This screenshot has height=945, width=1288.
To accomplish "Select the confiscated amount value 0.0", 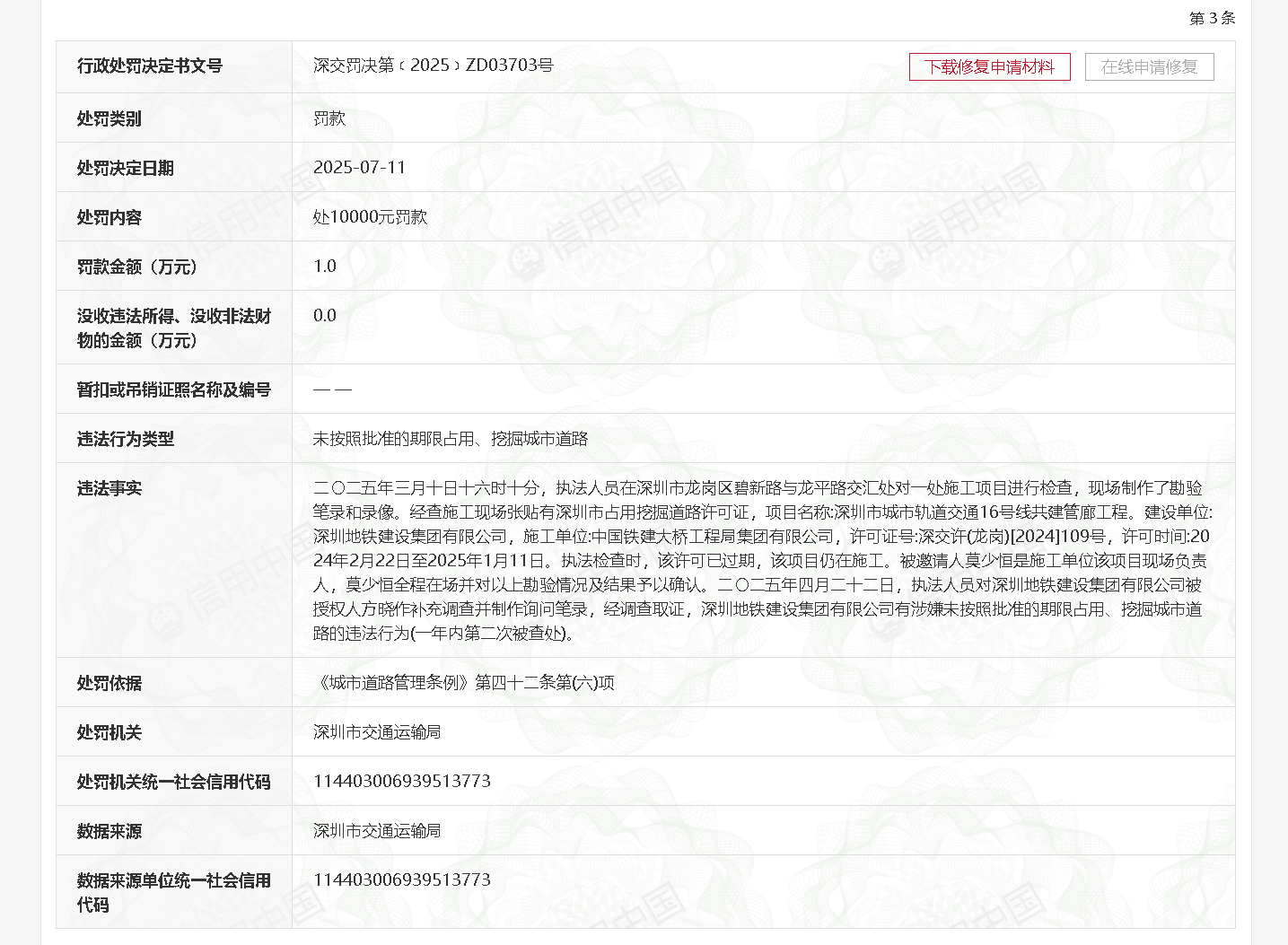I will pyautogui.click(x=325, y=316).
